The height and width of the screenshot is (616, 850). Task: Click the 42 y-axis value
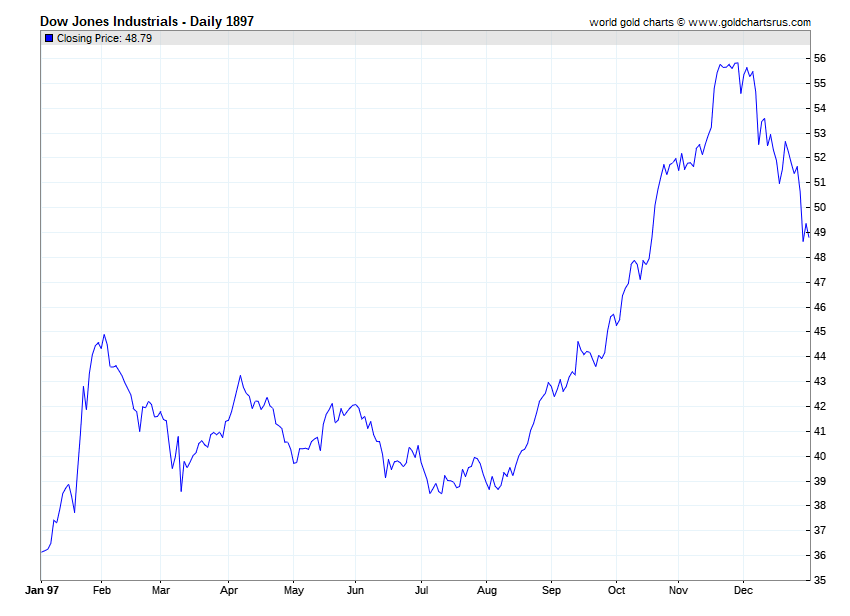(x=820, y=406)
